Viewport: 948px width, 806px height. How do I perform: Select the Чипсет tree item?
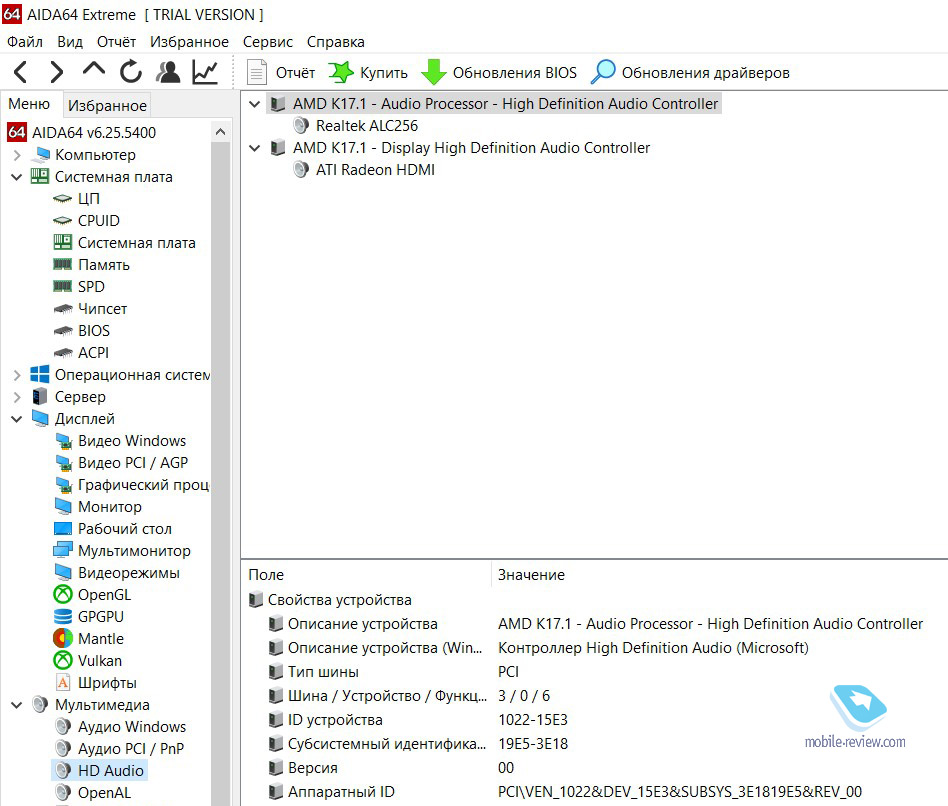[90, 309]
